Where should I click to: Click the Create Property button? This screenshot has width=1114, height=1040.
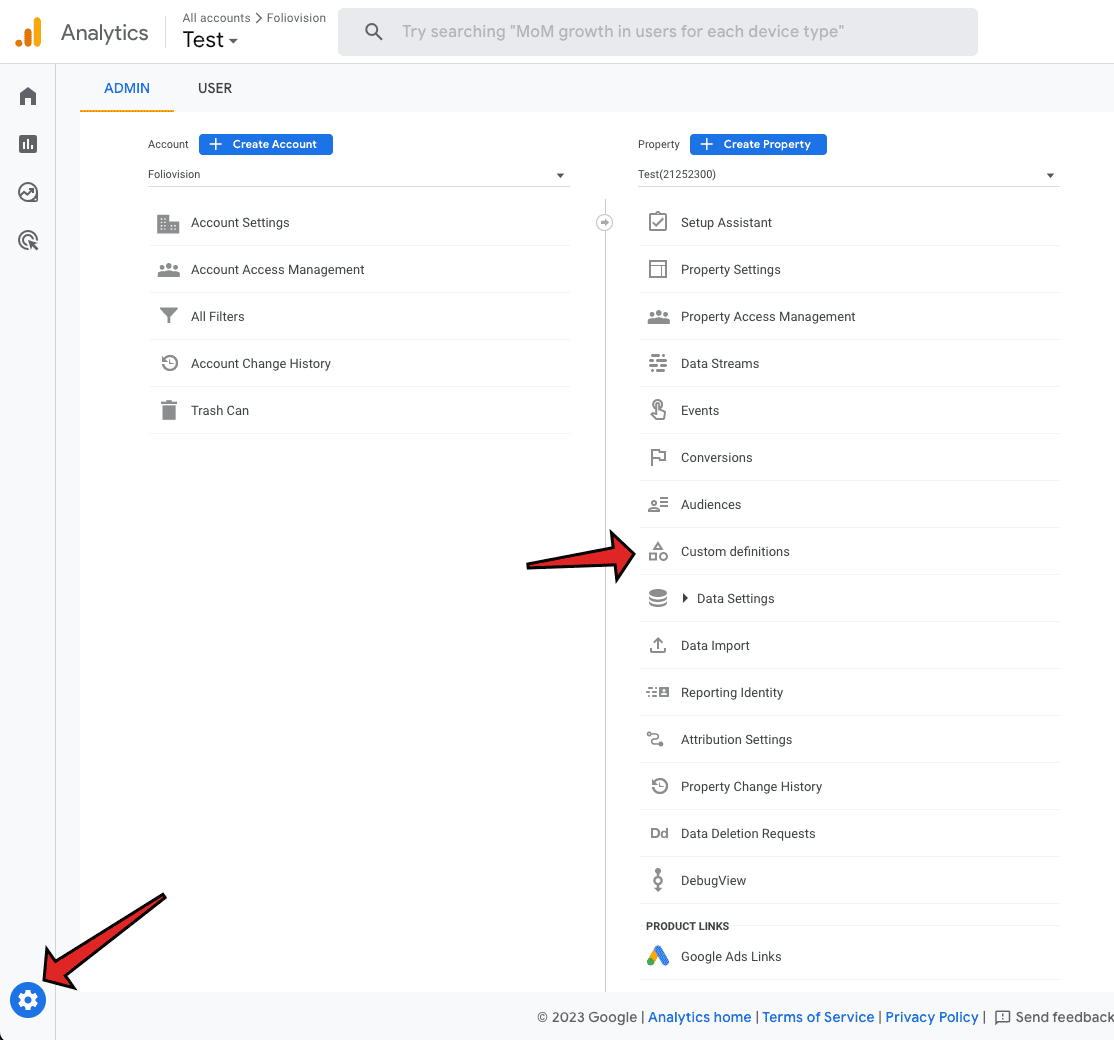(x=758, y=144)
